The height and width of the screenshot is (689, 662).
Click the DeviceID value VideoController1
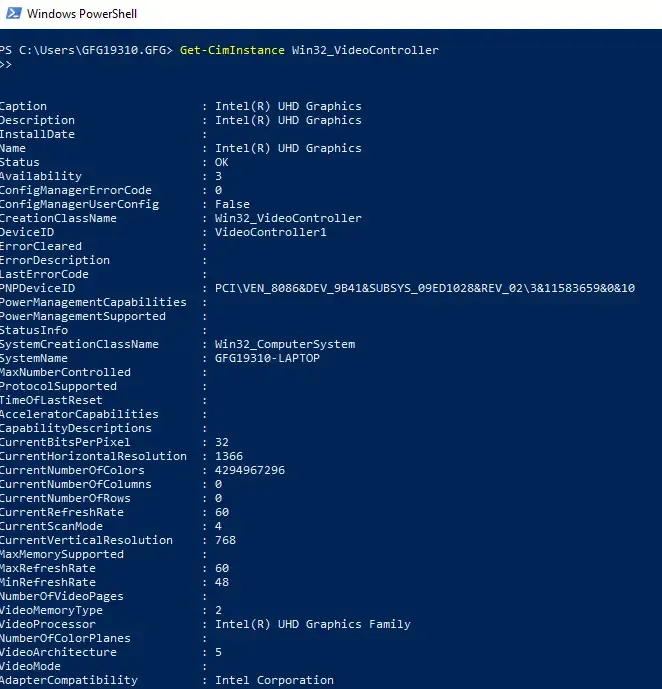tap(271, 232)
